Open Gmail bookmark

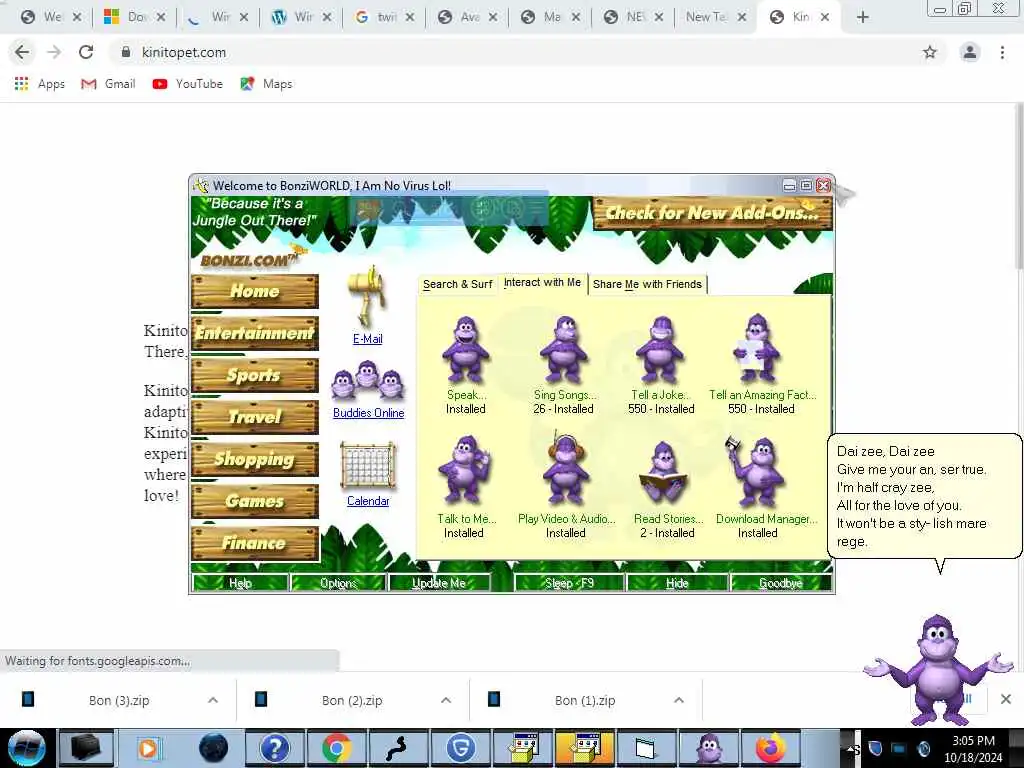(x=108, y=84)
